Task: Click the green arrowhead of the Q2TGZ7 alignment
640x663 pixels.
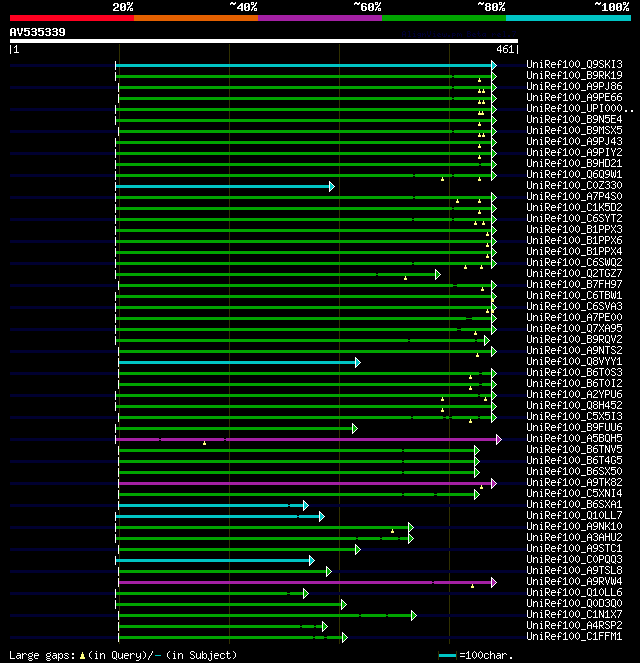Action: click(x=438, y=274)
